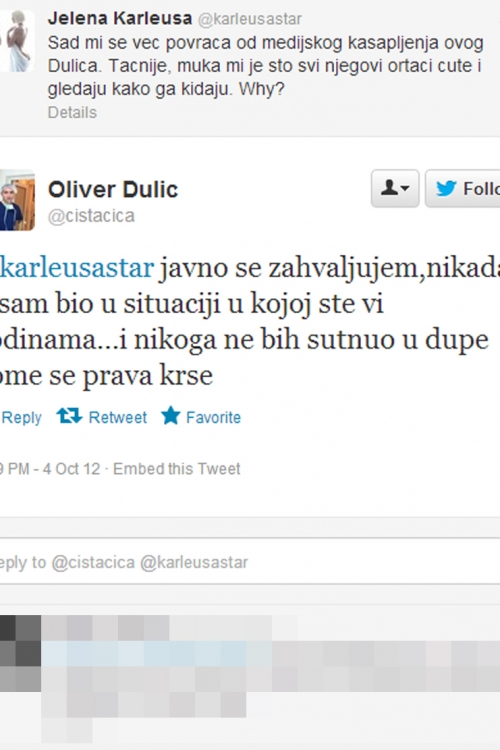
Task: Open Oliver Dulic's profile name
Action: click(113, 189)
